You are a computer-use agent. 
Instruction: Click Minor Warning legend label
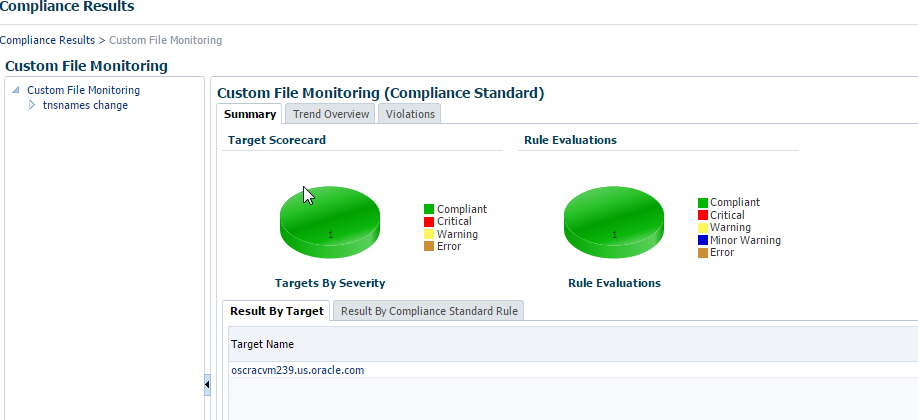click(x=745, y=240)
